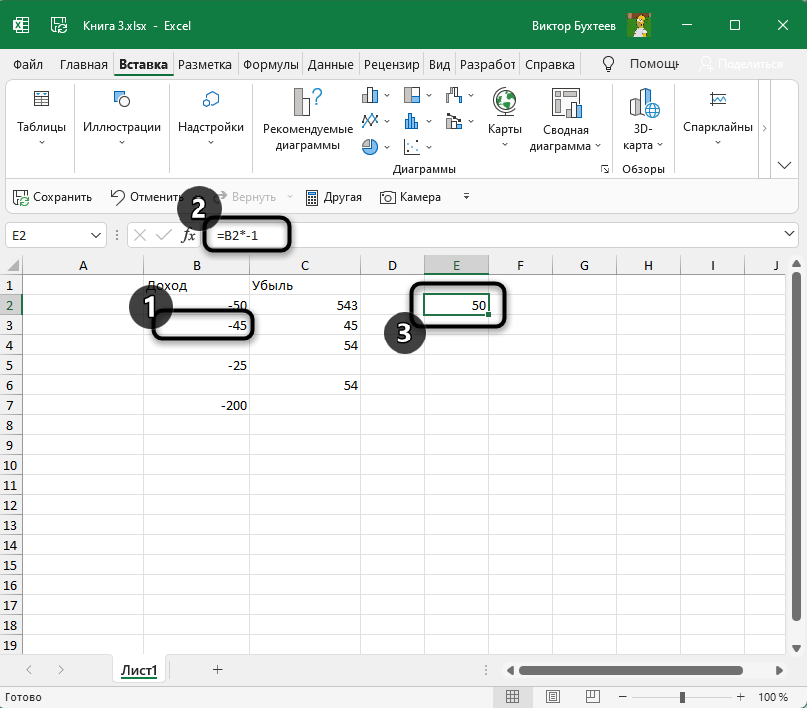Insert a pie chart from the ribbon
This screenshot has height=708, width=807.
click(x=371, y=146)
